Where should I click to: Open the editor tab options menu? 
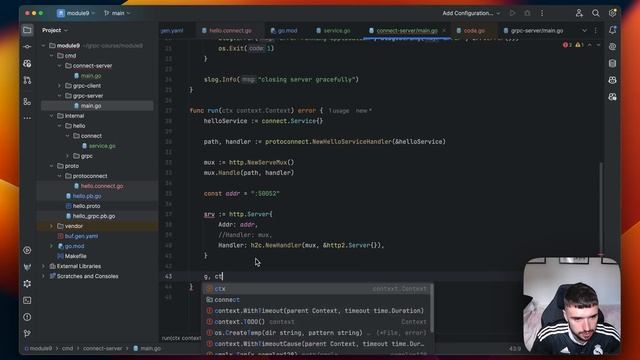596,31
